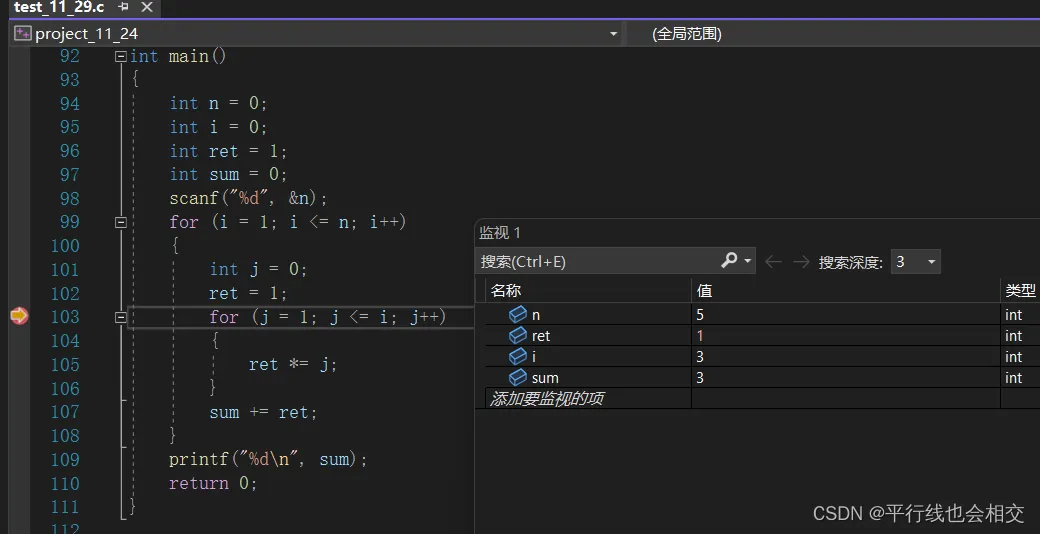Focus the watch search field 搜索(Ctrl+E)

pos(597,261)
